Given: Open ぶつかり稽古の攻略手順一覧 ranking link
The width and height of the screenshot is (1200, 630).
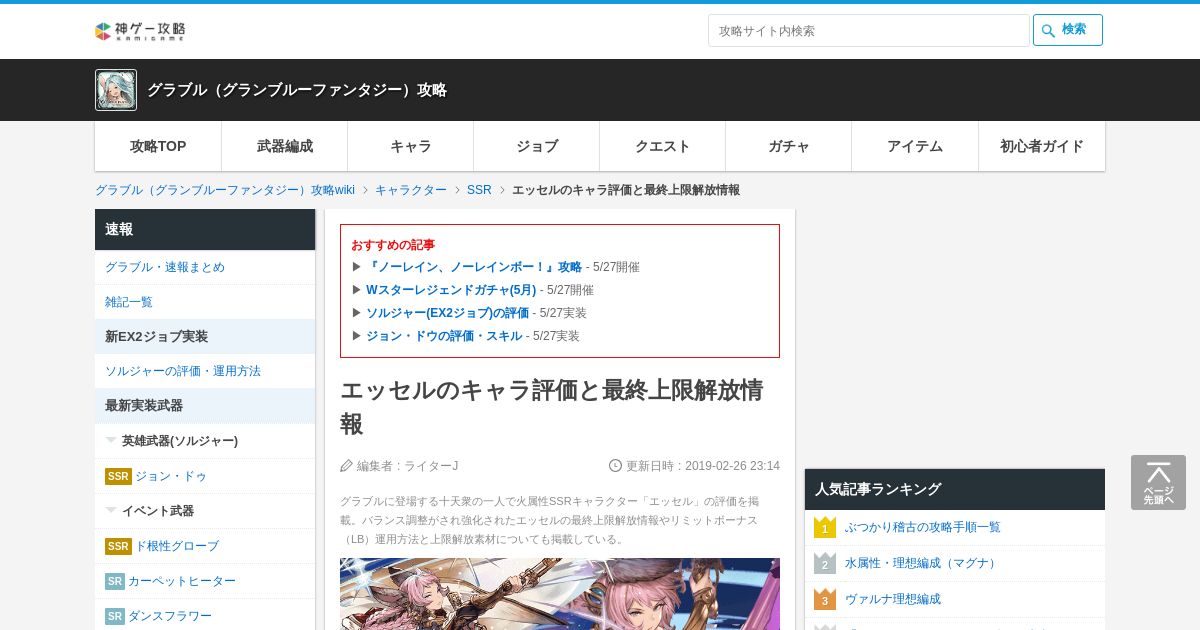Looking at the screenshot, I should tap(923, 527).
